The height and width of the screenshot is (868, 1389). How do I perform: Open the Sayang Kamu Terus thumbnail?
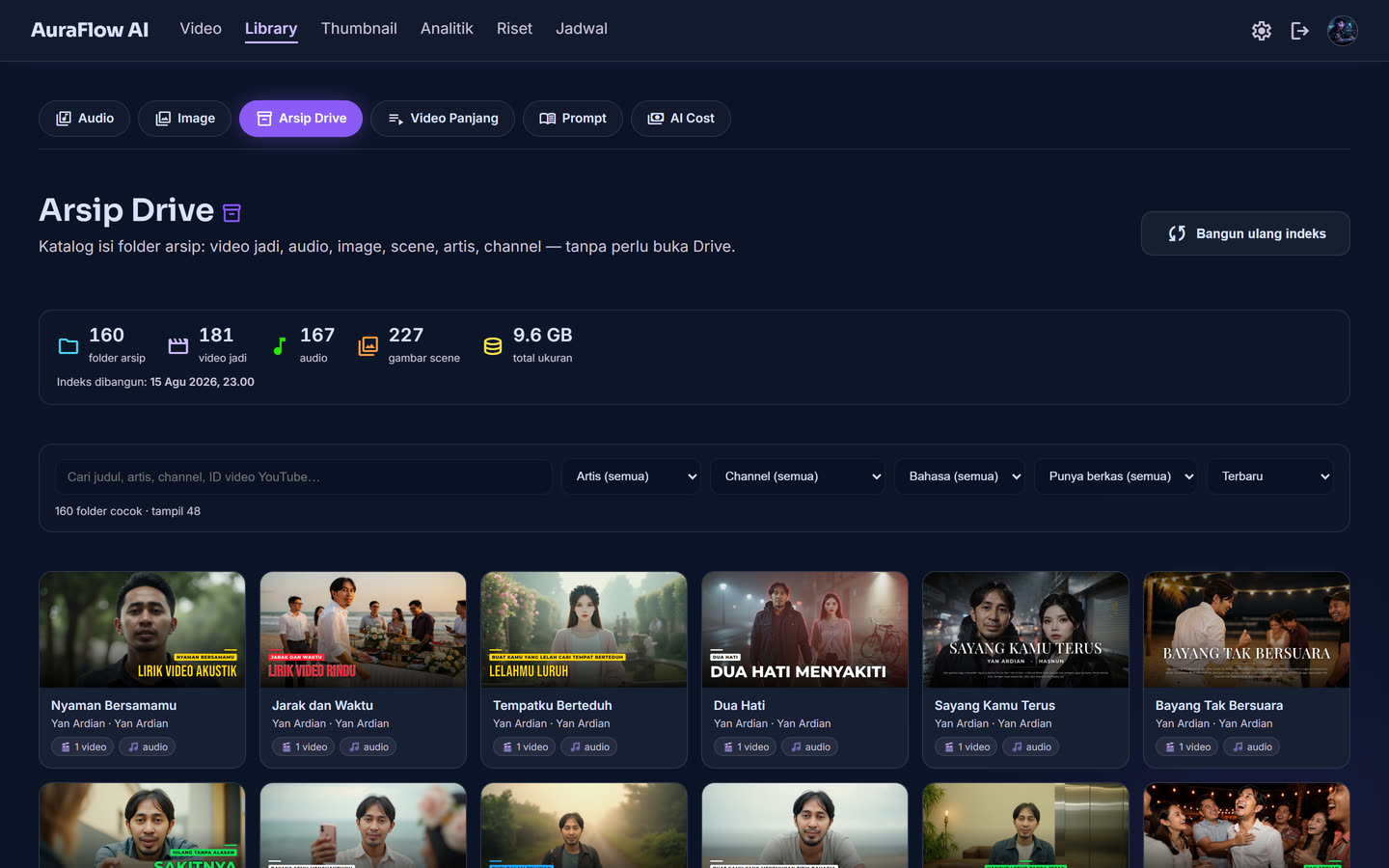(x=1025, y=630)
